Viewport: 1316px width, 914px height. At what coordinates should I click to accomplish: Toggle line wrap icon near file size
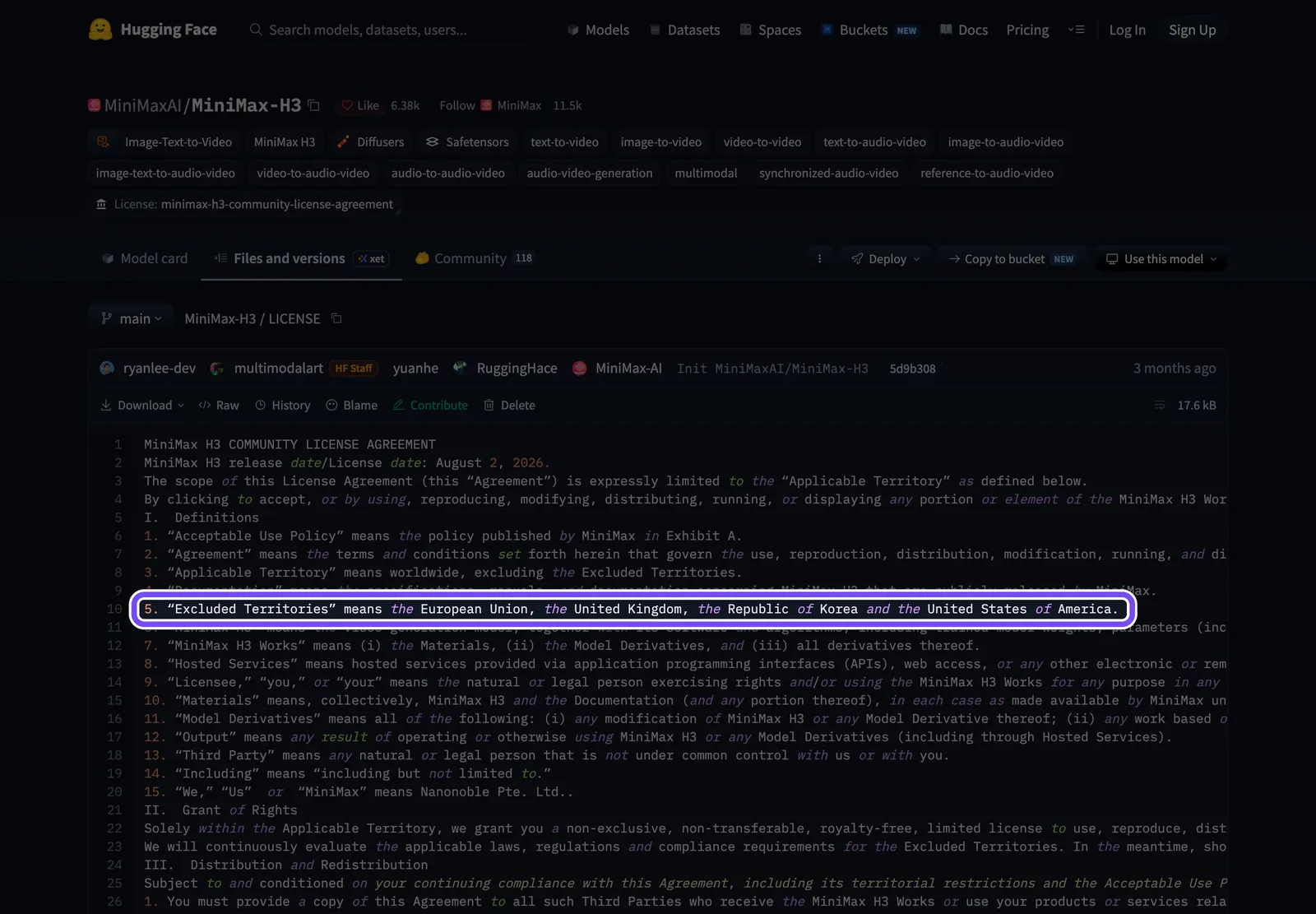coord(1160,405)
